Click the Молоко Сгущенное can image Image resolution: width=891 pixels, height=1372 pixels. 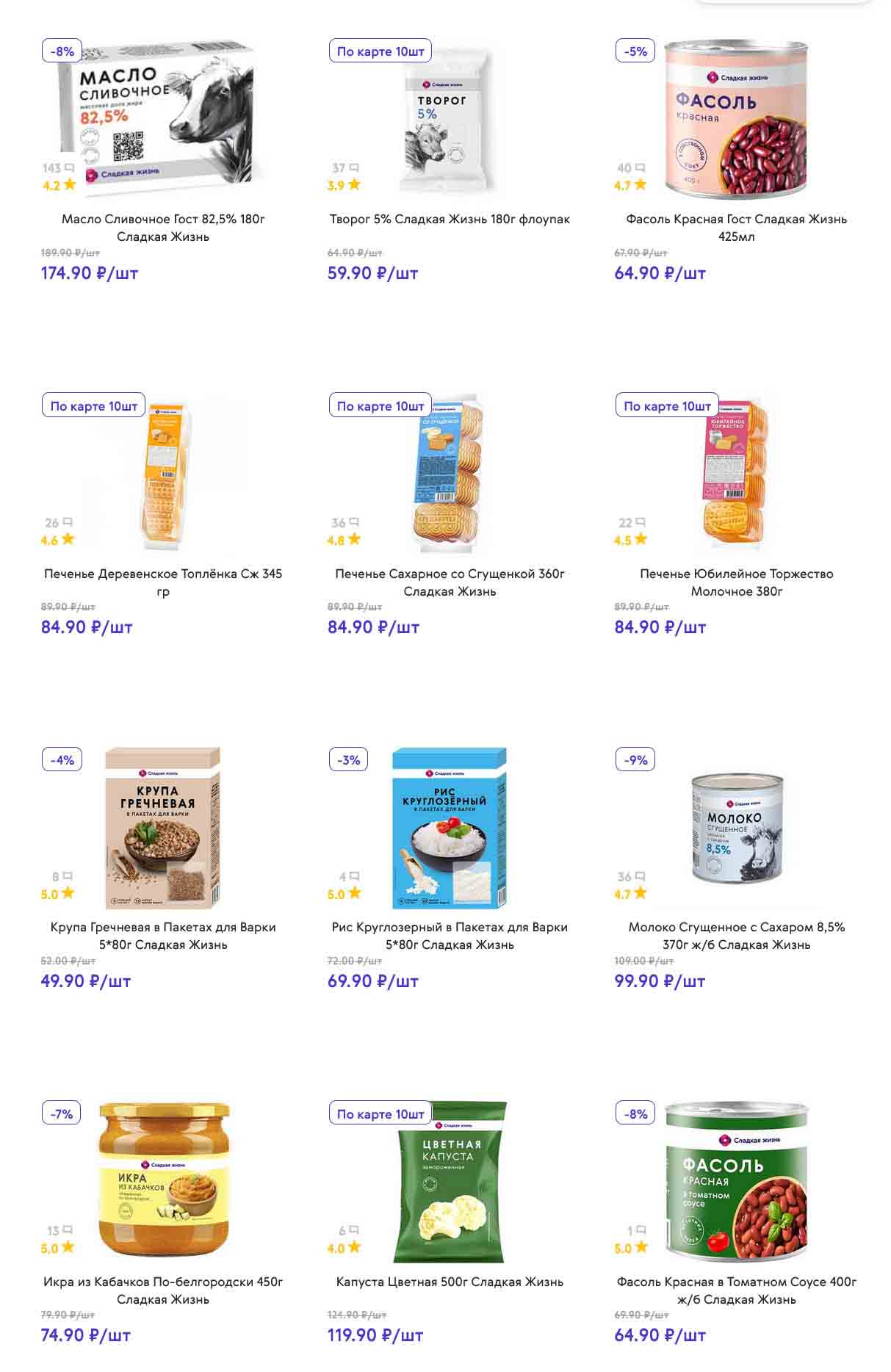pos(737,828)
